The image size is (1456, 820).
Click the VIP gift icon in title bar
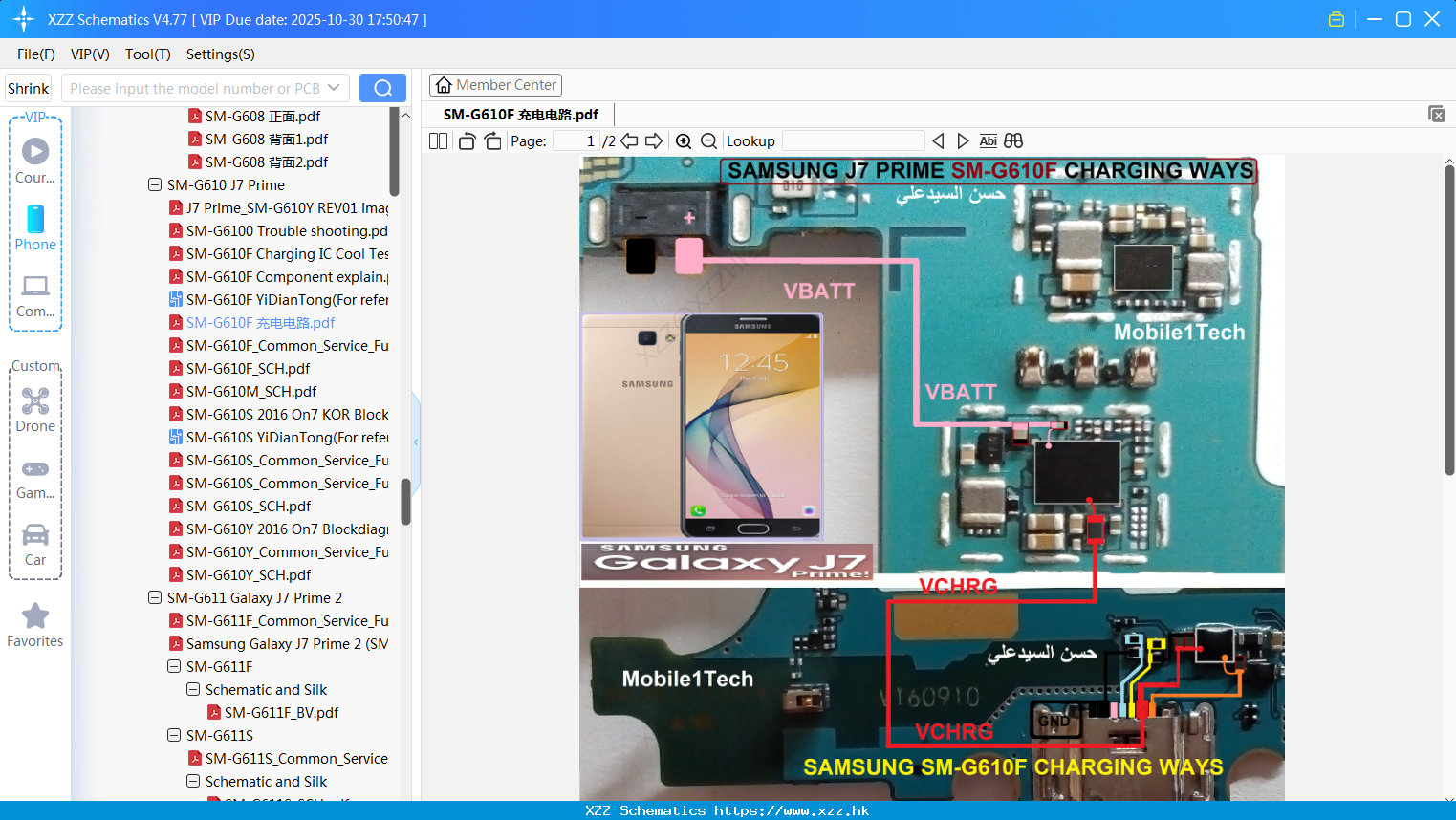click(x=1336, y=19)
